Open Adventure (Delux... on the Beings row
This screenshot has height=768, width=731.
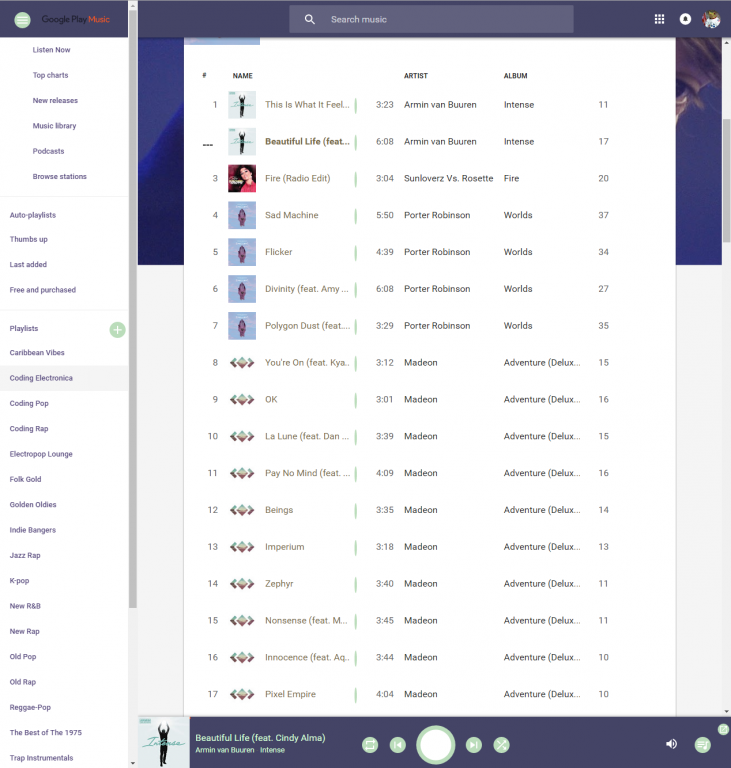coord(542,510)
